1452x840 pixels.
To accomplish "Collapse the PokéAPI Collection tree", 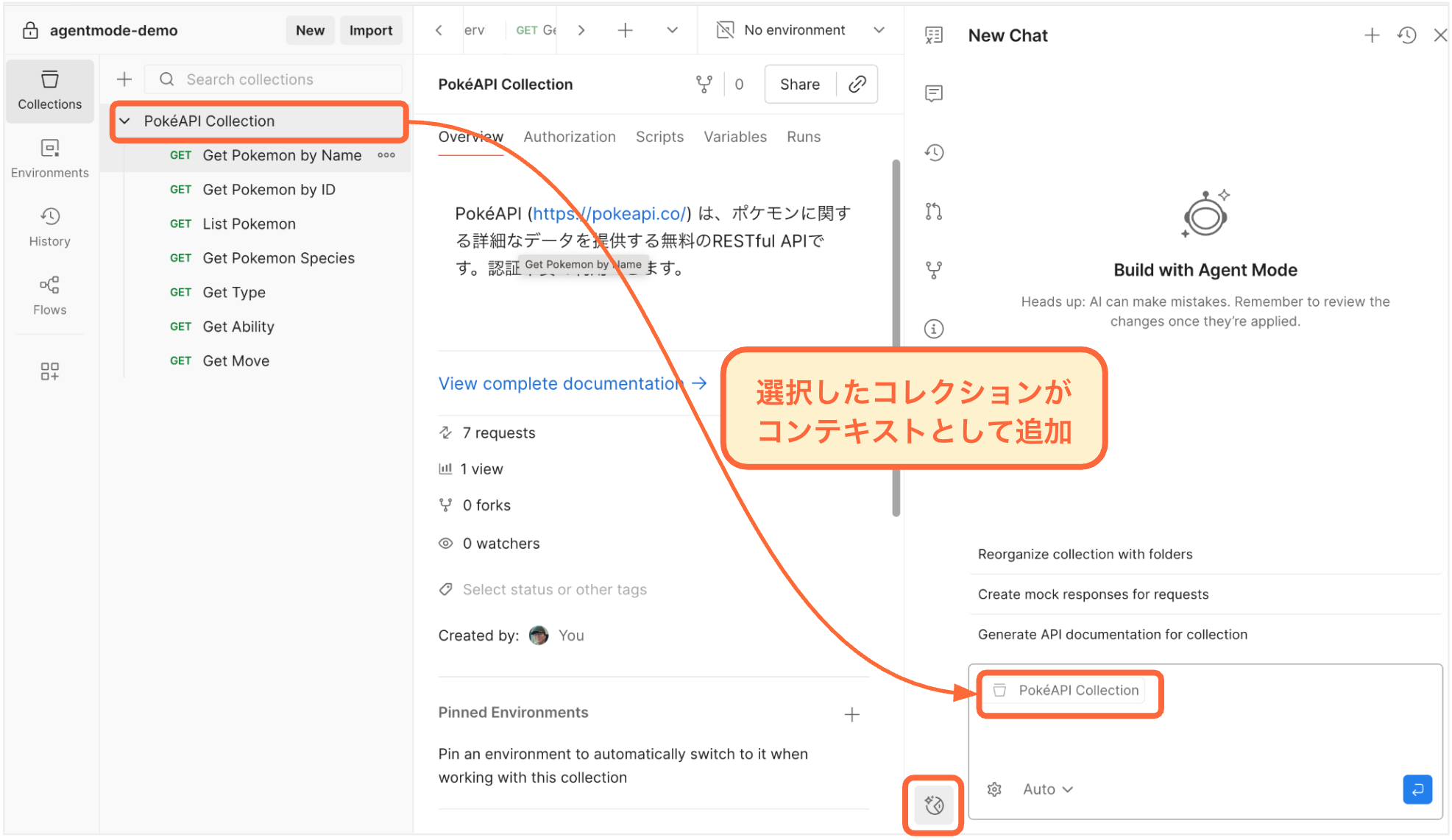I will pyautogui.click(x=125, y=121).
